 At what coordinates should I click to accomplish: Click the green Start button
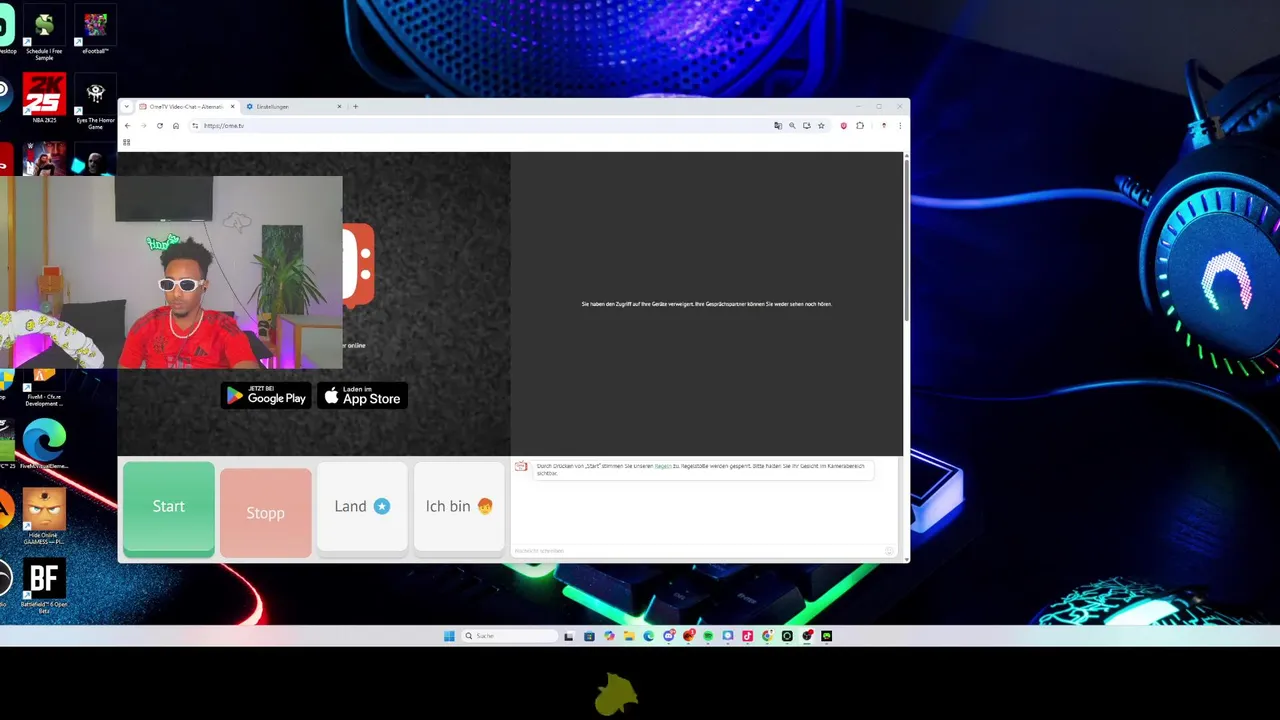coord(168,507)
